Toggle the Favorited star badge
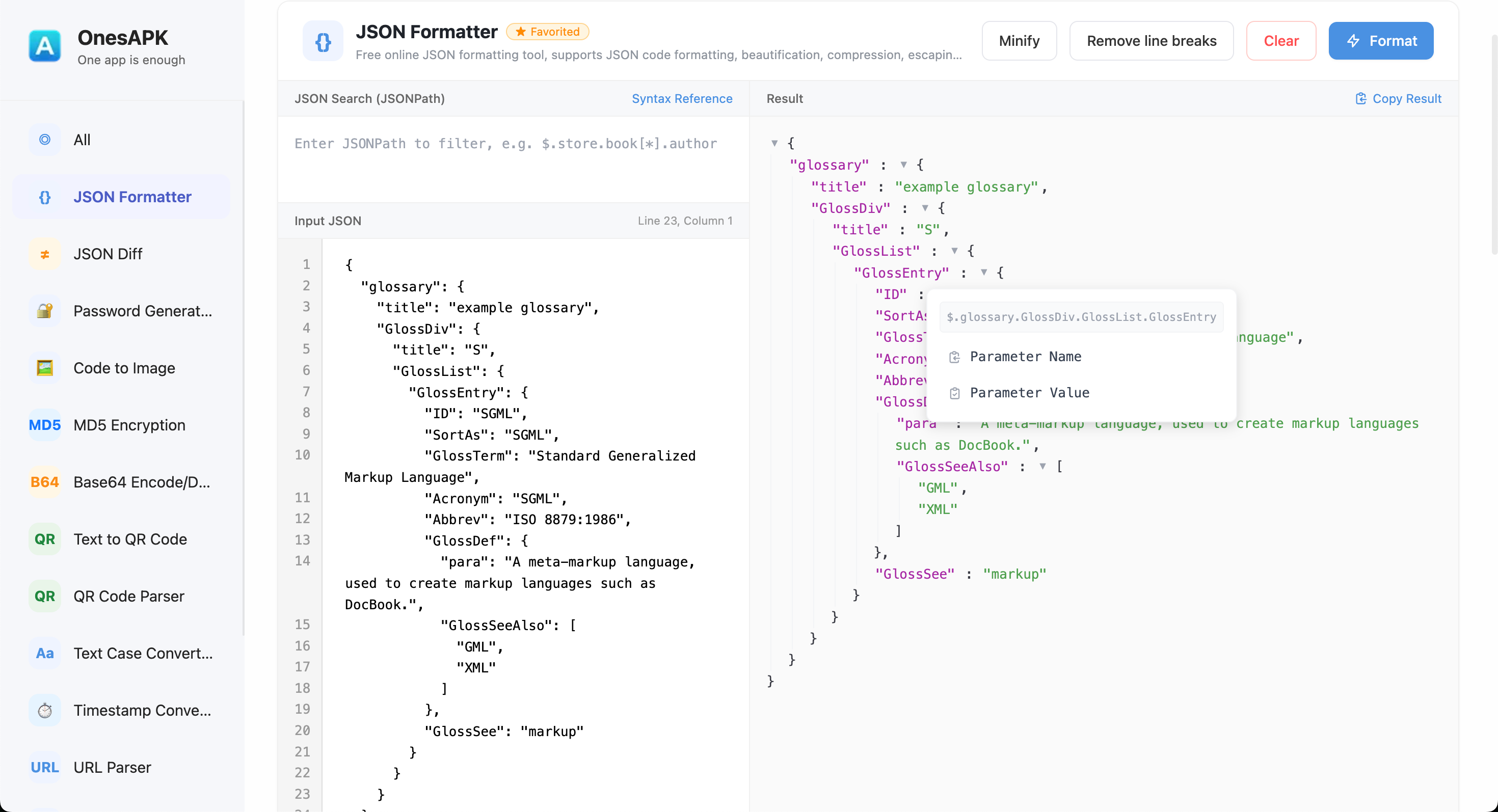1498x812 pixels. coord(547,32)
